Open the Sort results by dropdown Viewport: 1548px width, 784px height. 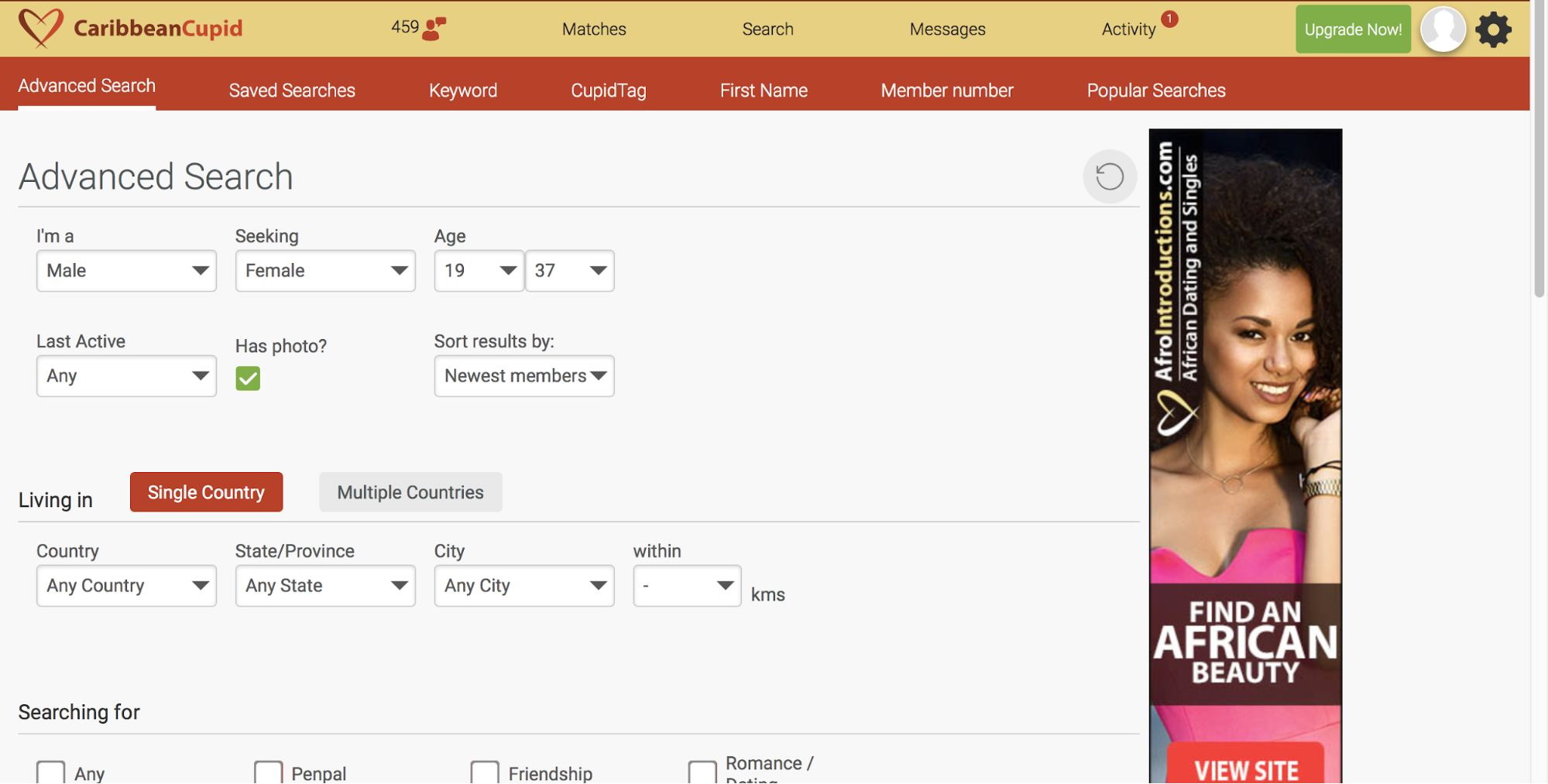[523, 376]
